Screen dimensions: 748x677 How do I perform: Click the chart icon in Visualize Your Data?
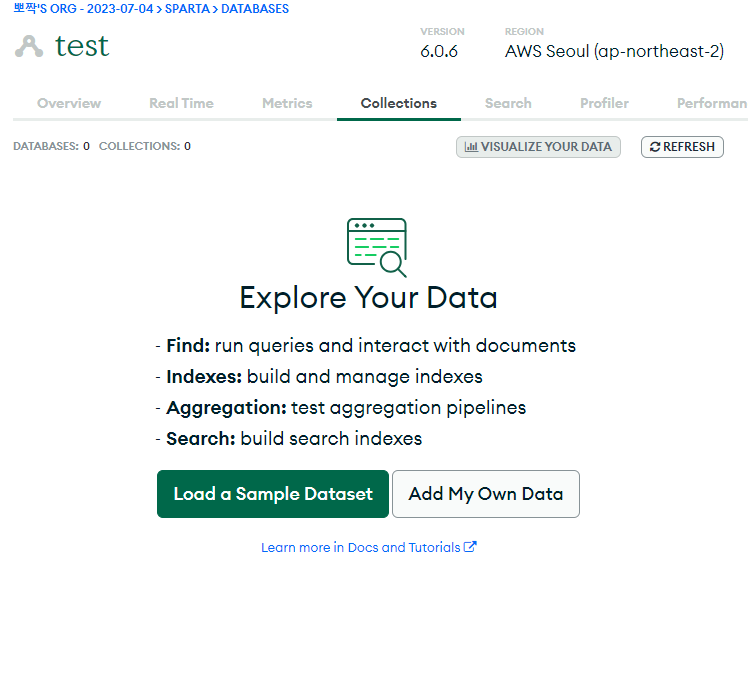(471, 146)
